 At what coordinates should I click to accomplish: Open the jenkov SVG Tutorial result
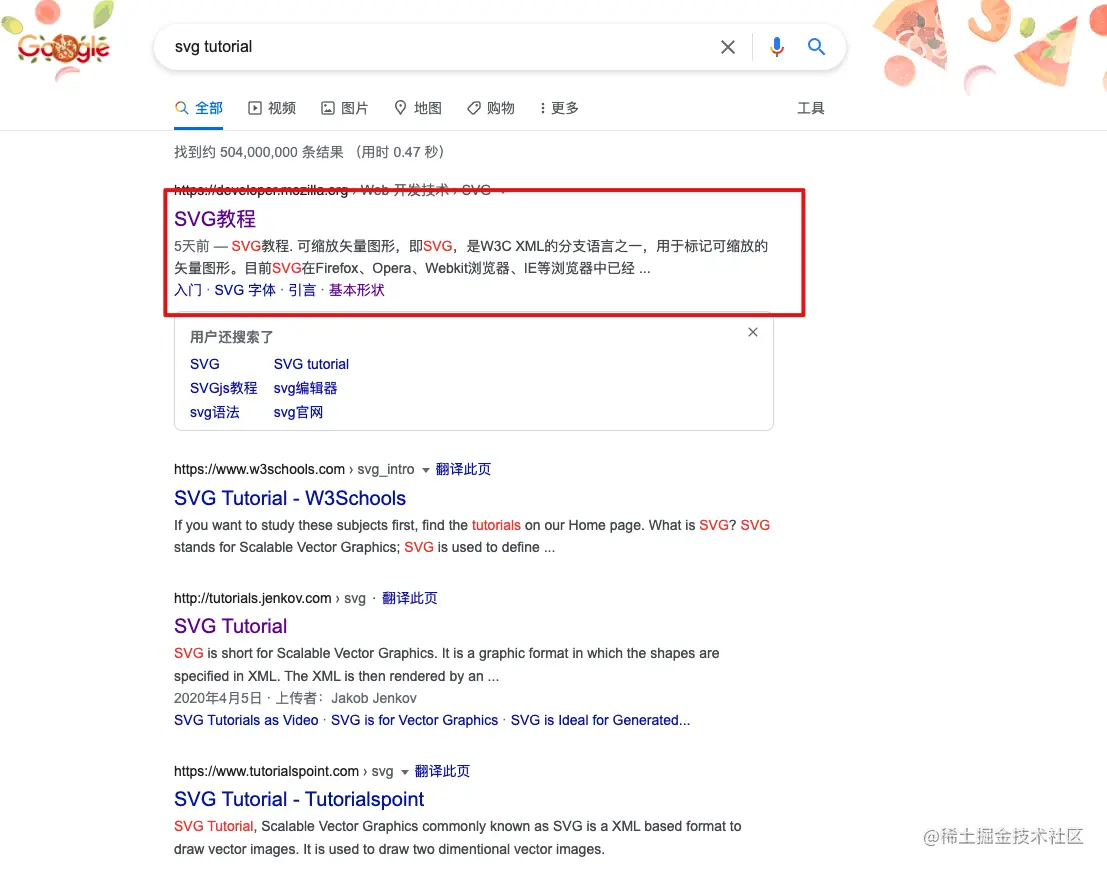[231, 626]
